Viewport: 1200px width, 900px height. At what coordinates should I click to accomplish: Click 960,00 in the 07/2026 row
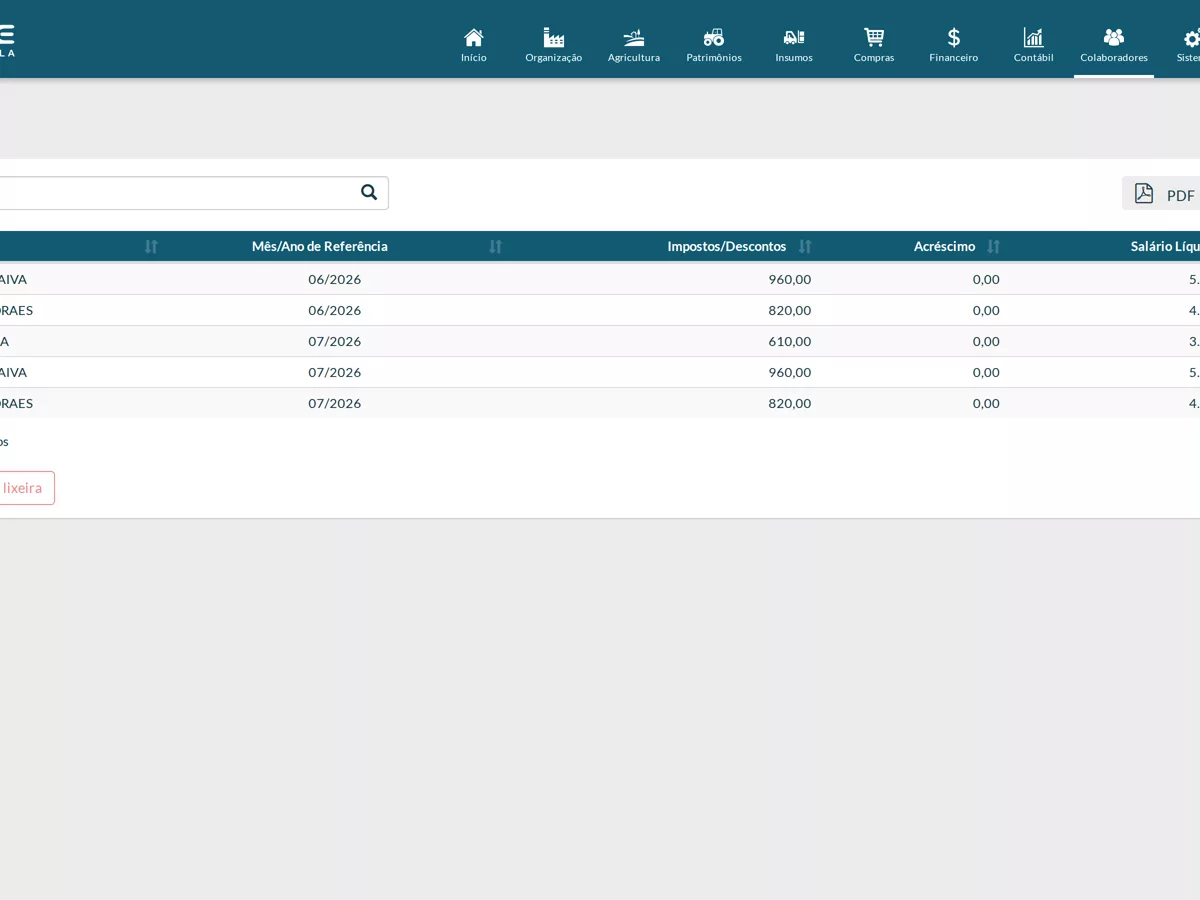[790, 372]
